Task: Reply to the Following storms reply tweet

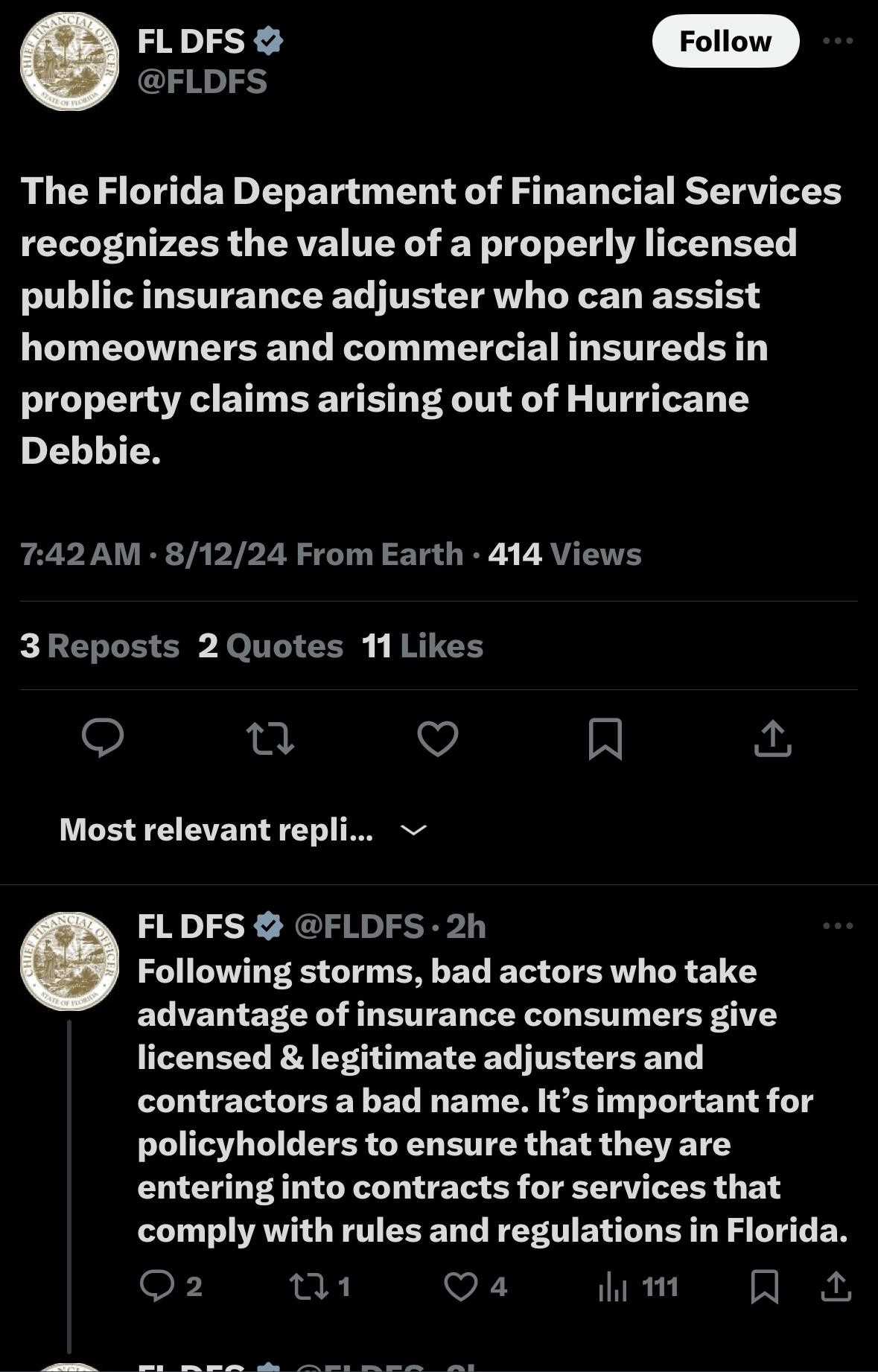Action: tap(171, 1286)
